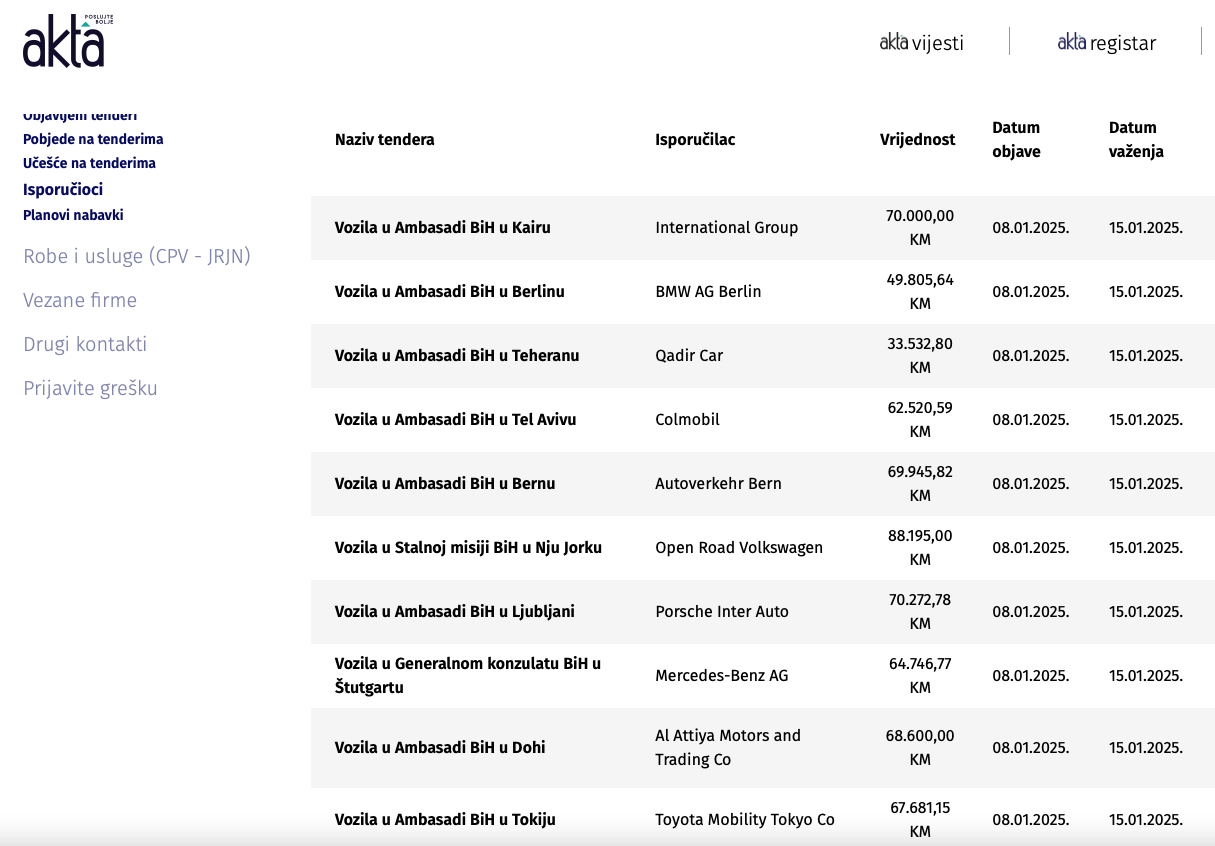Image resolution: width=1215 pixels, height=846 pixels.
Task: Open akta registar section
Action: click(1106, 42)
